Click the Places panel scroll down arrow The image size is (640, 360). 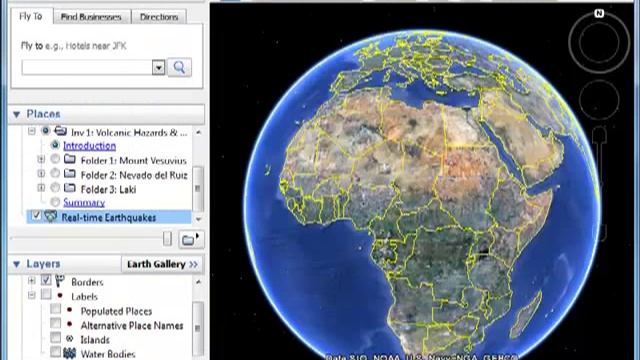click(198, 219)
